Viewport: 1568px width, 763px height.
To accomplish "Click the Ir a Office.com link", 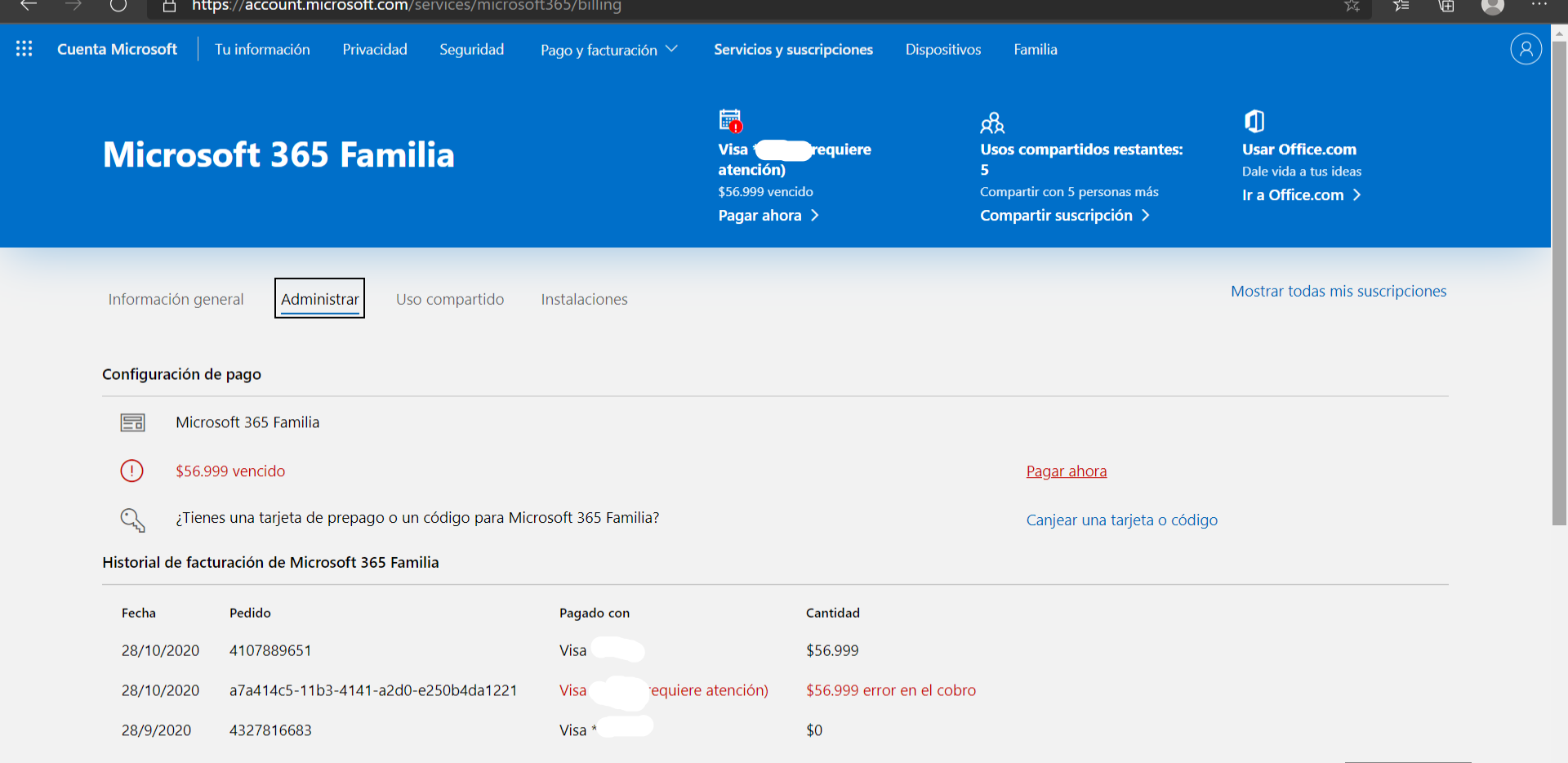I will coord(1293,195).
